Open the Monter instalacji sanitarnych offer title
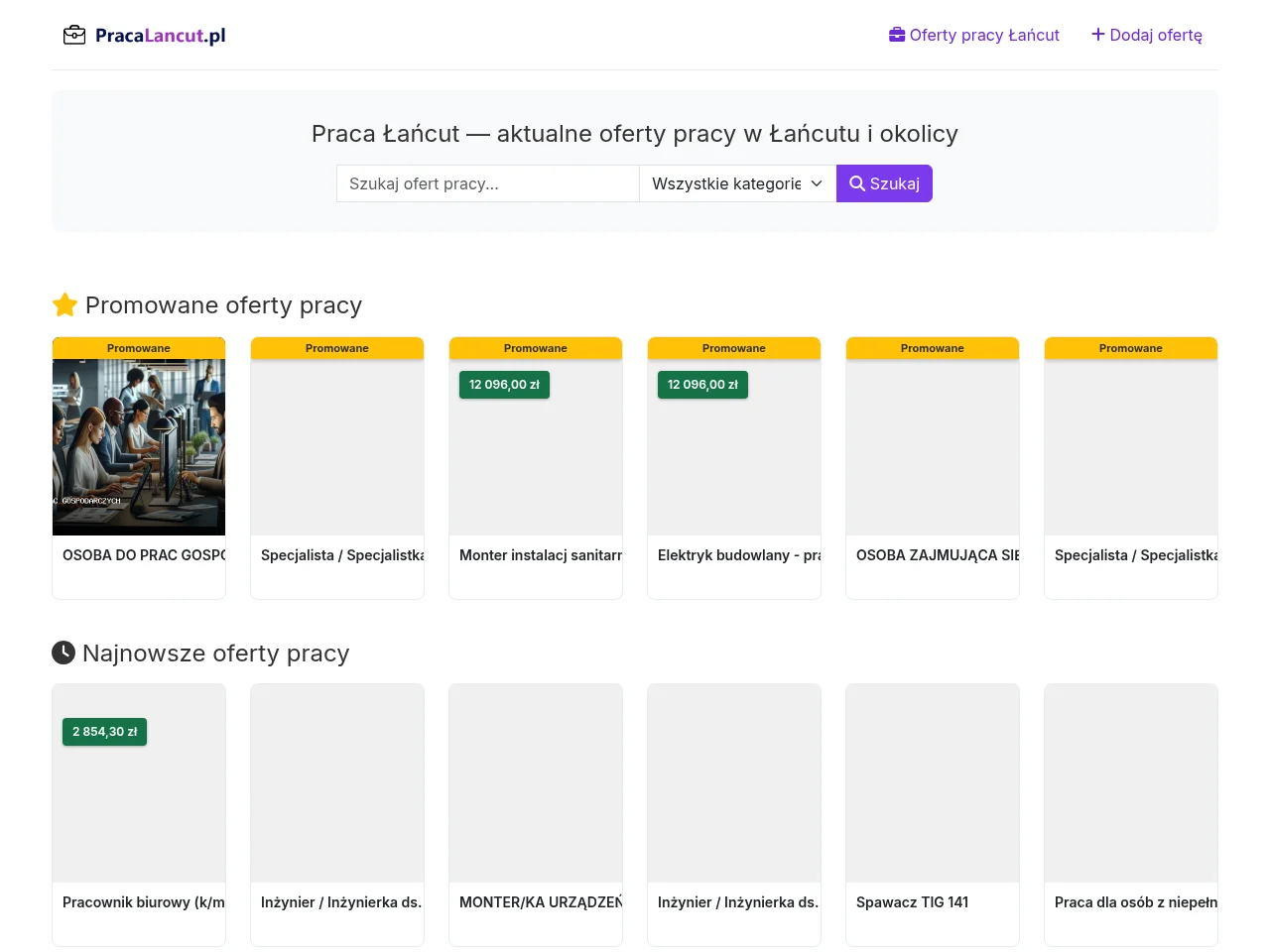Screen dimensions: 1270x952 click(541, 555)
